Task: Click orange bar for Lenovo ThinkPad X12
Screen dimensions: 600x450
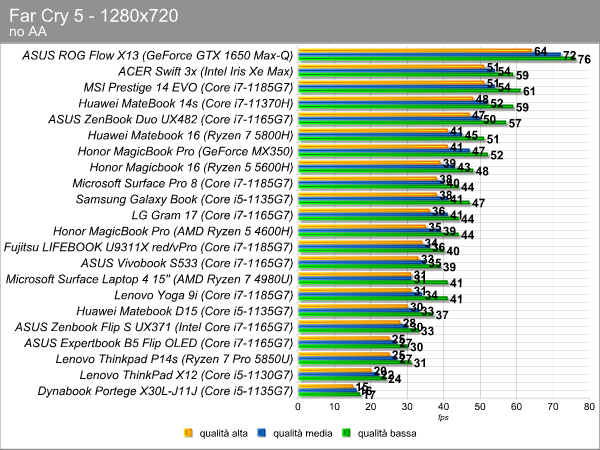Action: coord(334,370)
